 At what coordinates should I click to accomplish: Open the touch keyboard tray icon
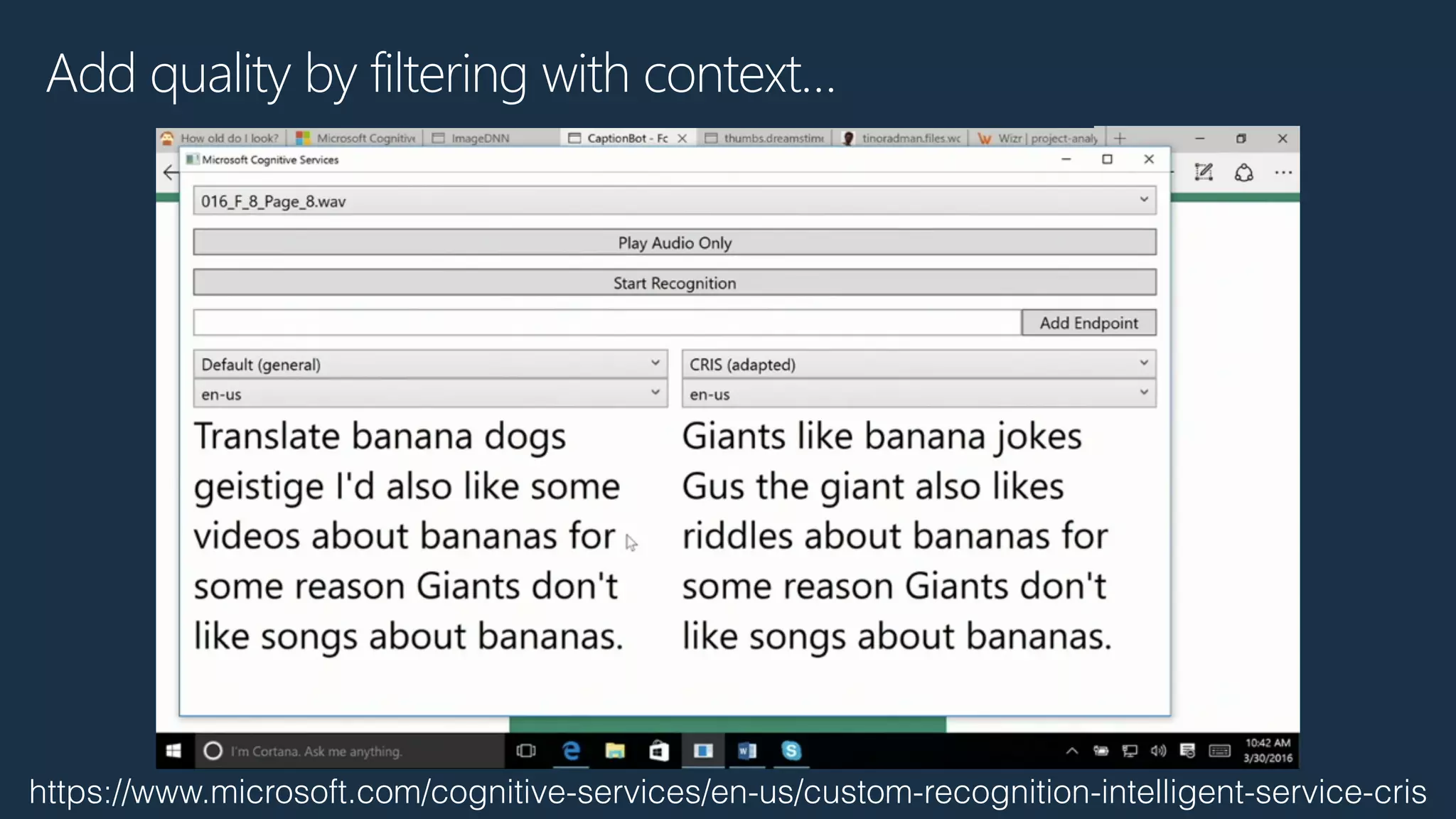(x=1220, y=751)
